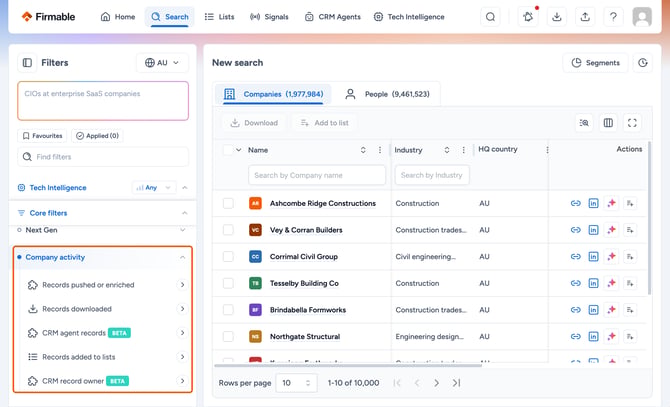
Task: Click the table vertical scrollbar
Action: click(x=649, y=218)
